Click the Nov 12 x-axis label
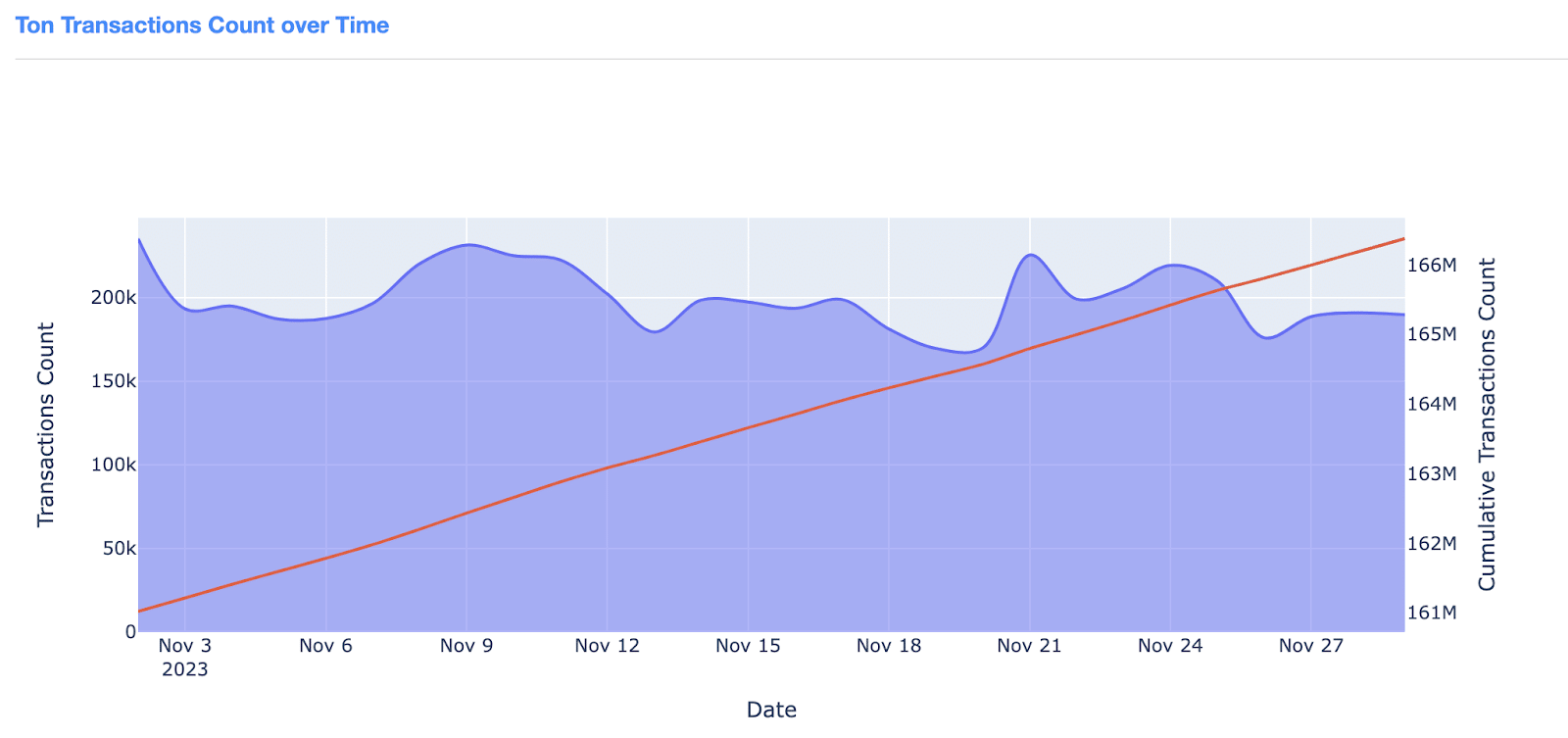Screen dimensions: 1568x738 coord(607,646)
